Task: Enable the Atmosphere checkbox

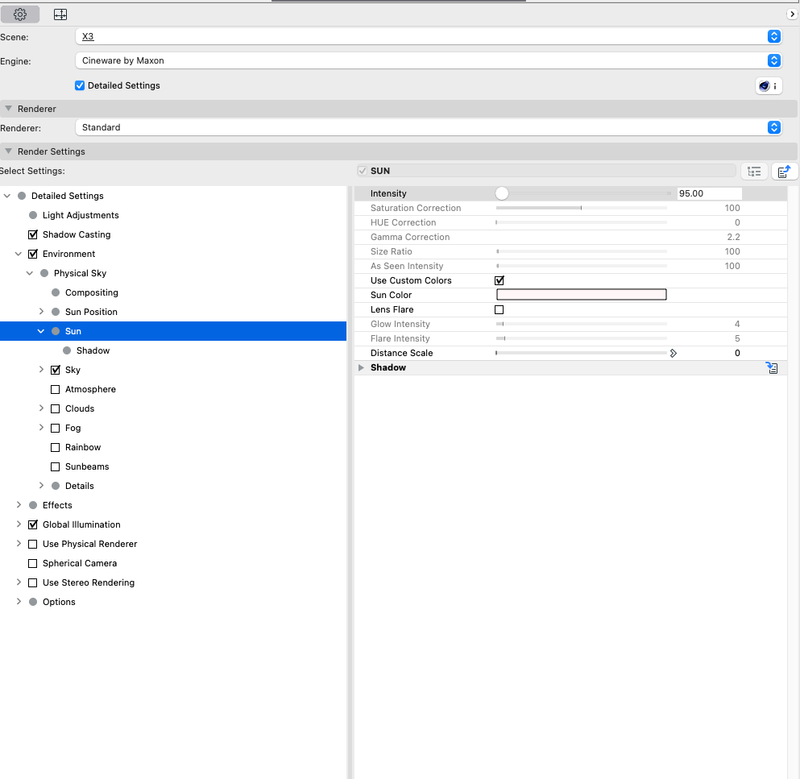Action: pyautogui.click(x=56, y=389)
